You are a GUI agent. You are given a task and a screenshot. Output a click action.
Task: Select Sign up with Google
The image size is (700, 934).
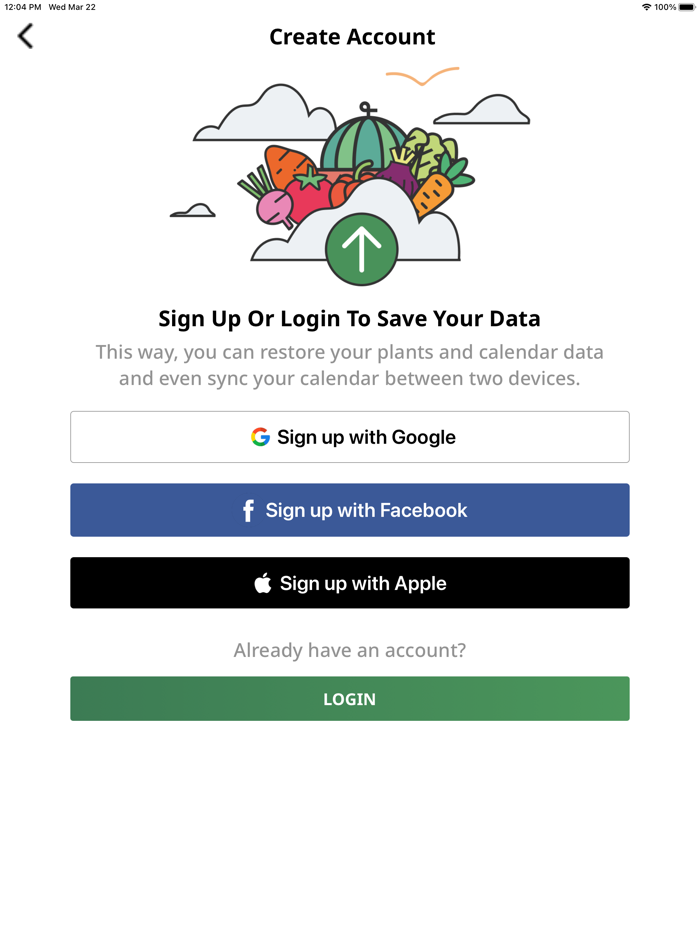(x=350, y=437)
